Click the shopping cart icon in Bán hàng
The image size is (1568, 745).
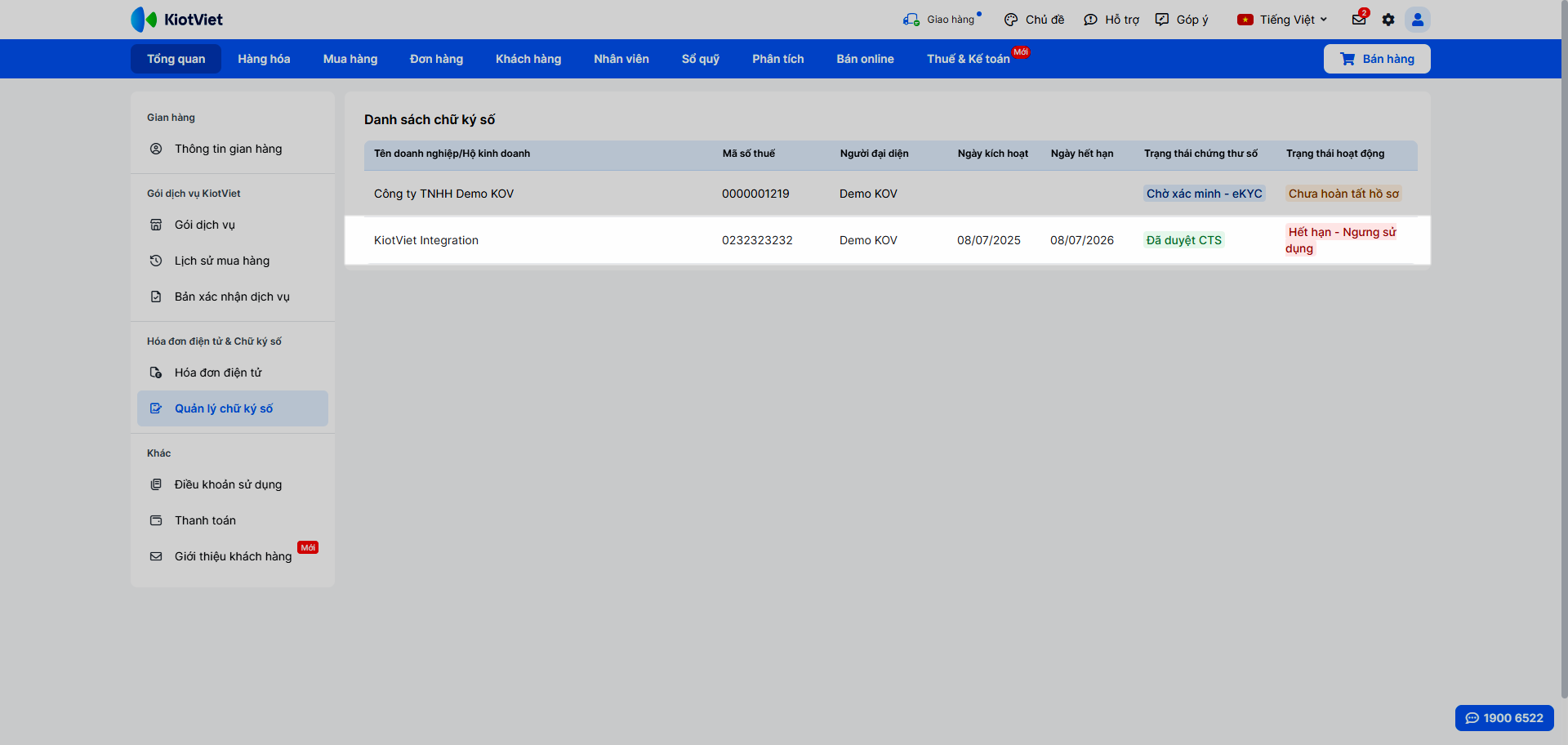point(1347,59)
